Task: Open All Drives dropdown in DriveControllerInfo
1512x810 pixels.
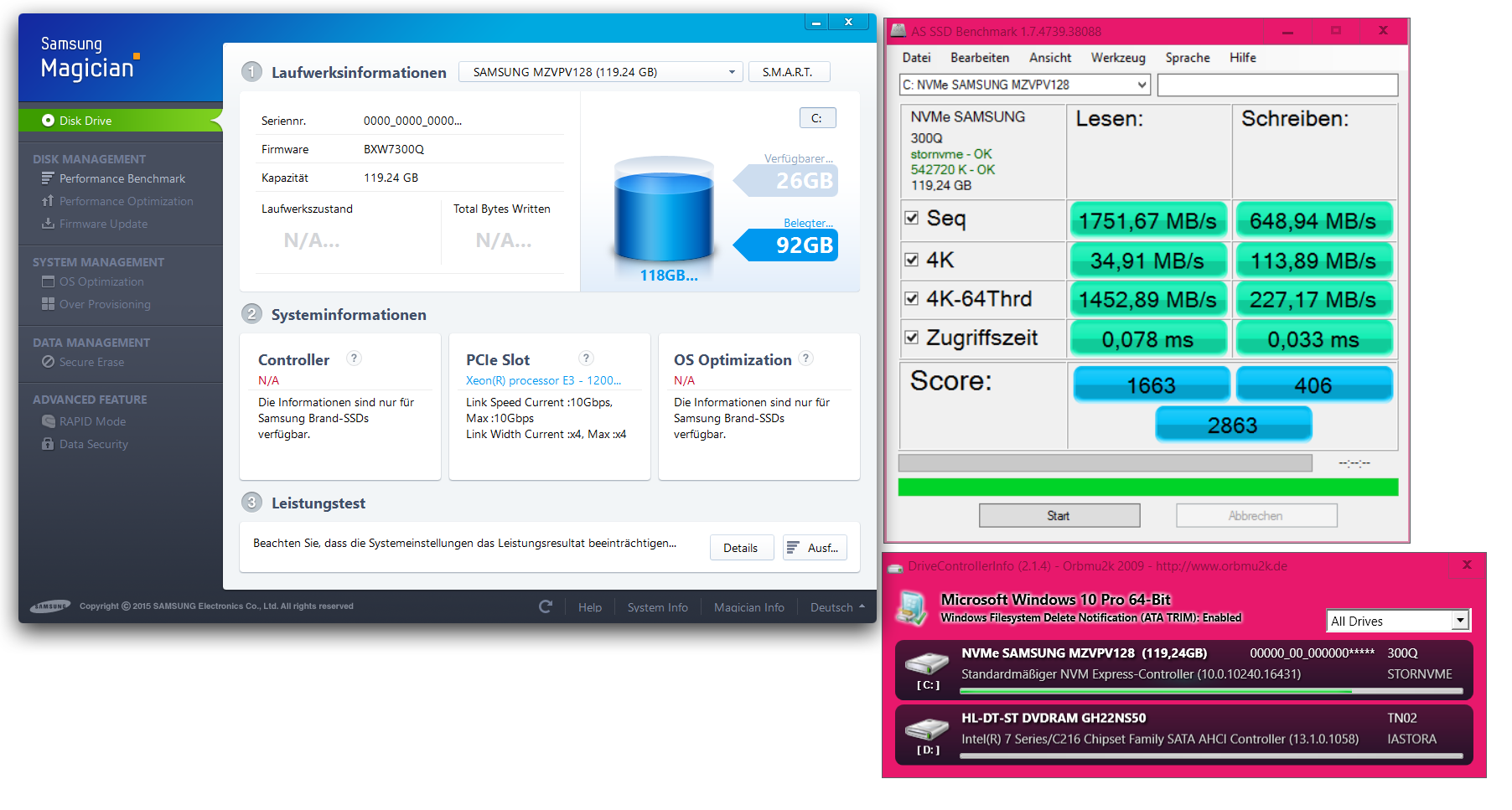Action: tap(1398, 621)
